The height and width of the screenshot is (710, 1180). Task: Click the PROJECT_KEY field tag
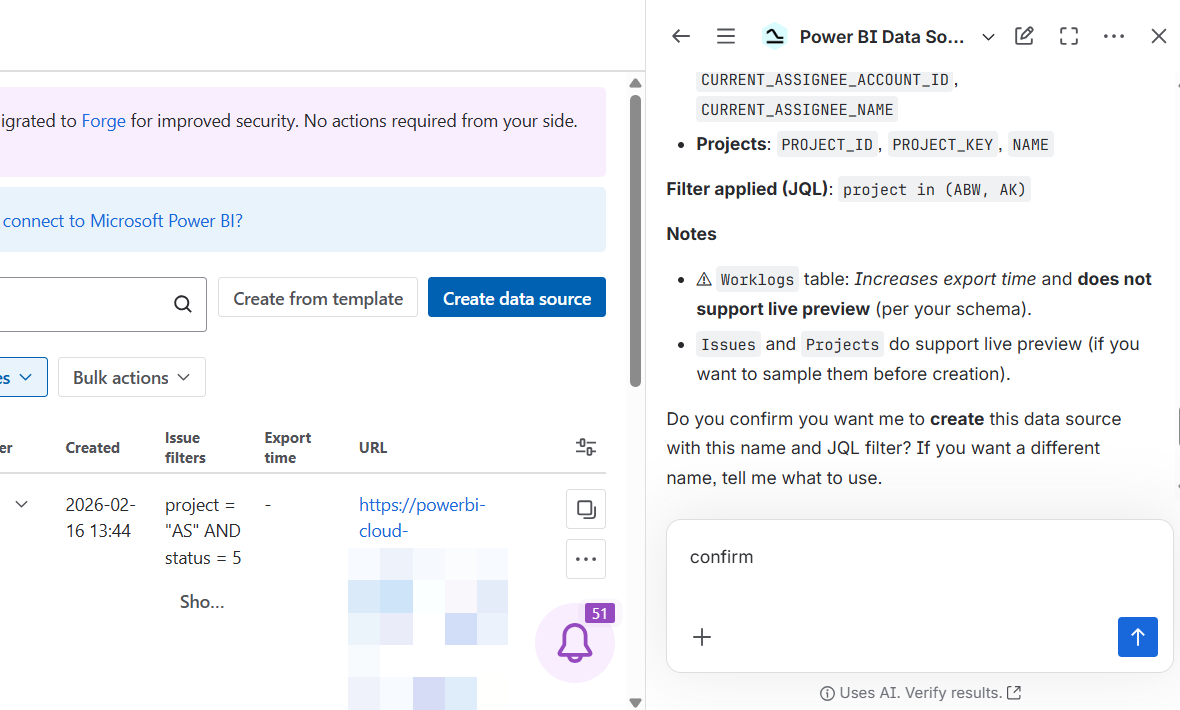click(x=942, y=145)
